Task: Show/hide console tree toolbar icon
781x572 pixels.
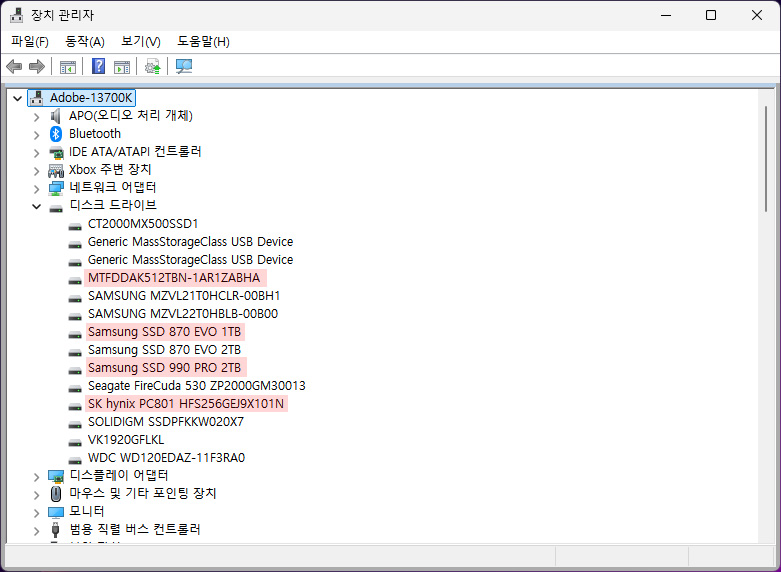Action: pyautogui.click(x=68, y=67)
